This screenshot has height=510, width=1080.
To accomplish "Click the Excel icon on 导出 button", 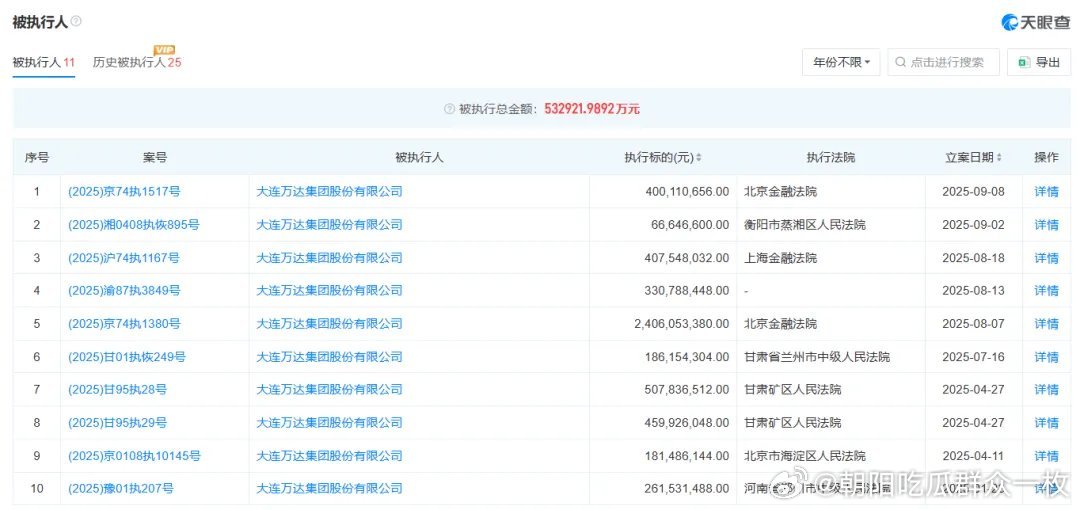I will coord(1024,62).
